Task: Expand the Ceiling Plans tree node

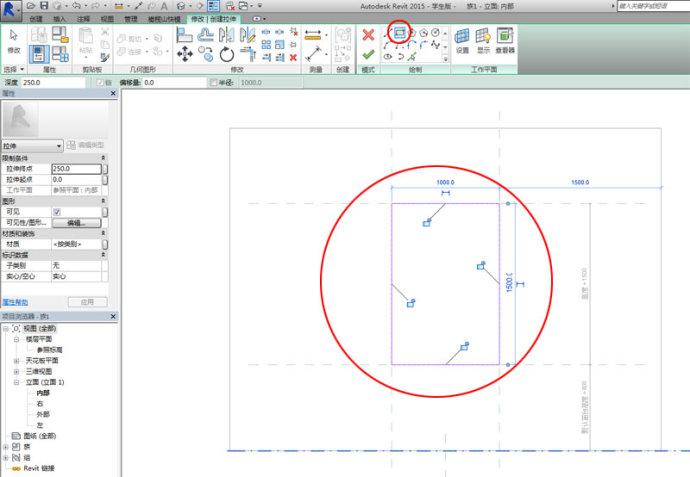Action: 16,360
